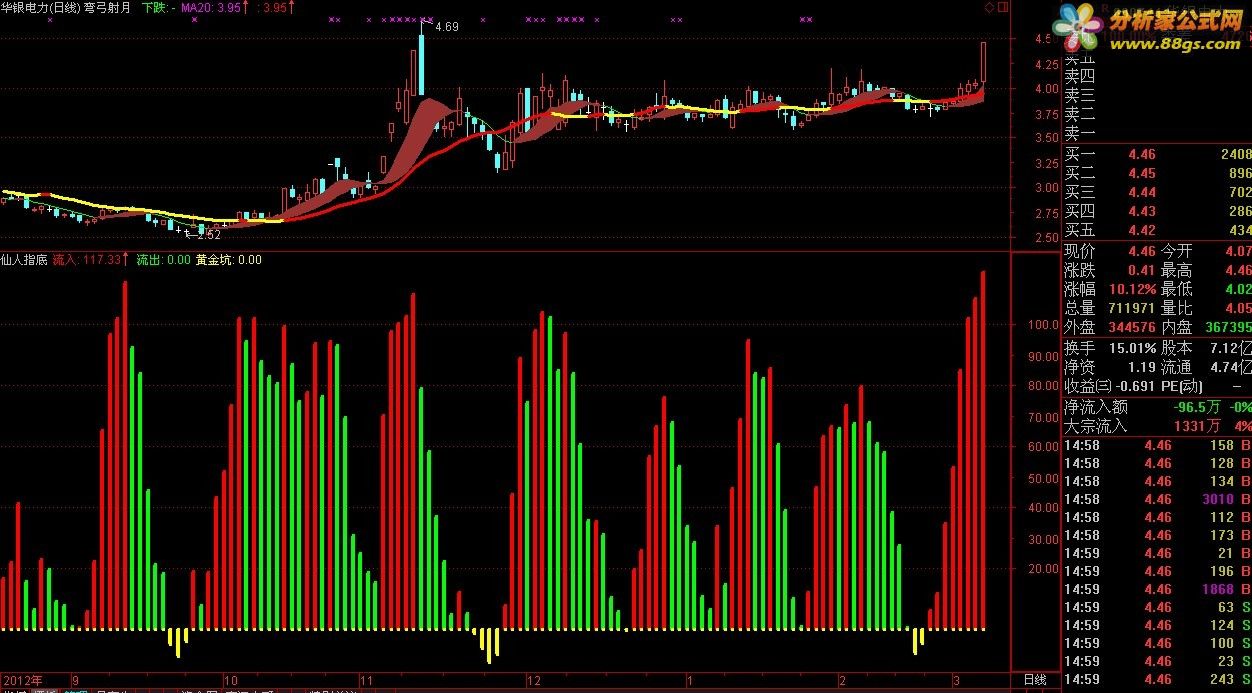Select the 14:59 tick with volume 63

(1156, 607)
